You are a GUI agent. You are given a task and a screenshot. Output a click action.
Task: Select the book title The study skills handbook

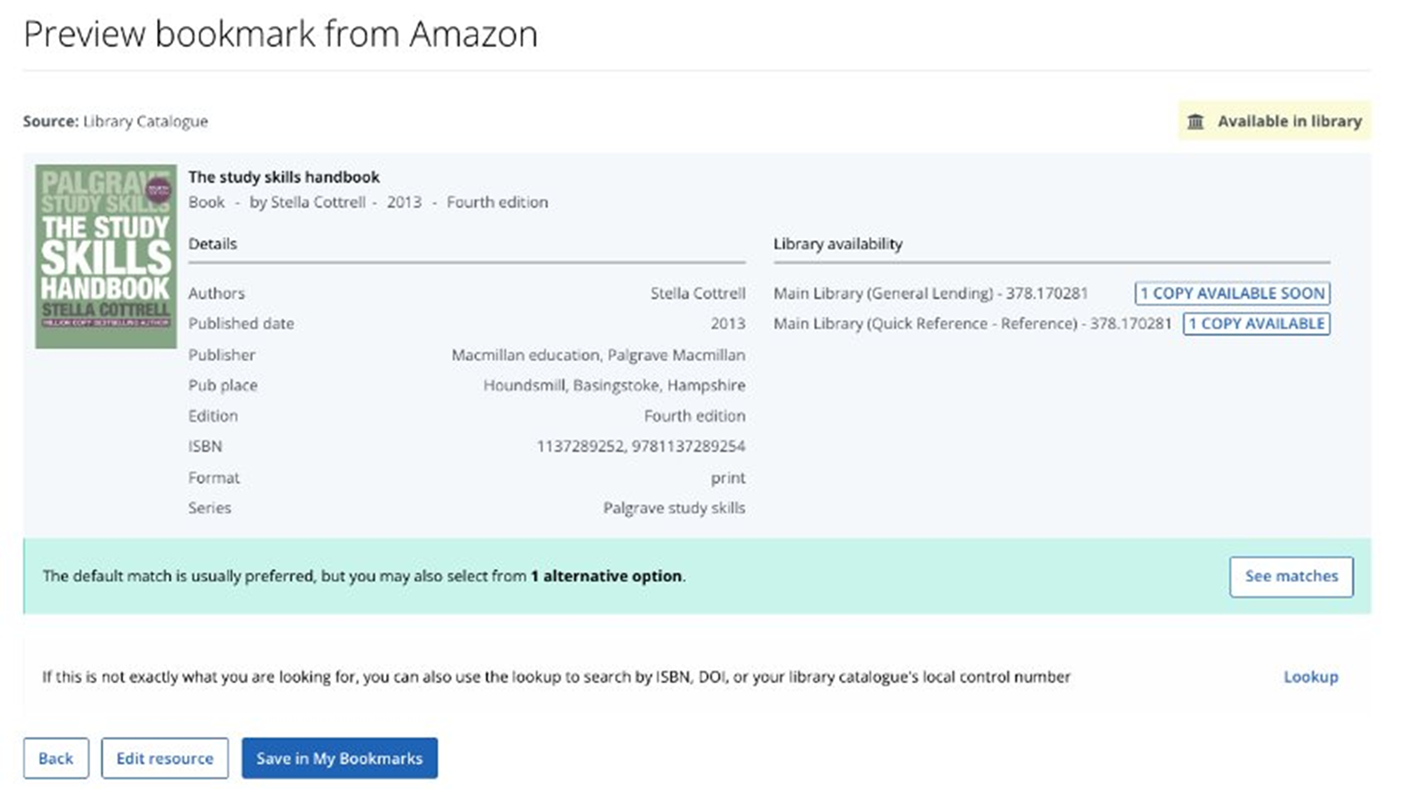284,177
